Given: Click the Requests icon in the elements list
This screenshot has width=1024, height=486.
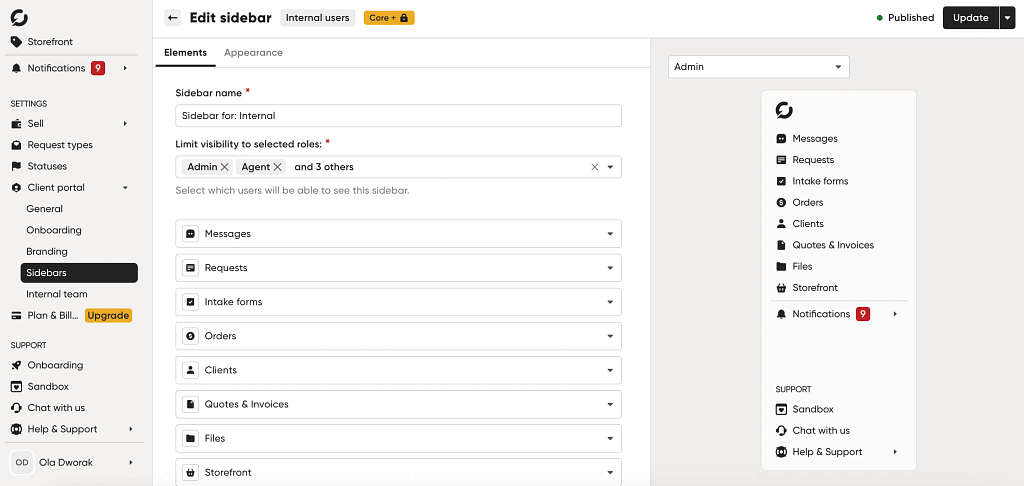Looking at the screenshot, I should pos(191,268).
